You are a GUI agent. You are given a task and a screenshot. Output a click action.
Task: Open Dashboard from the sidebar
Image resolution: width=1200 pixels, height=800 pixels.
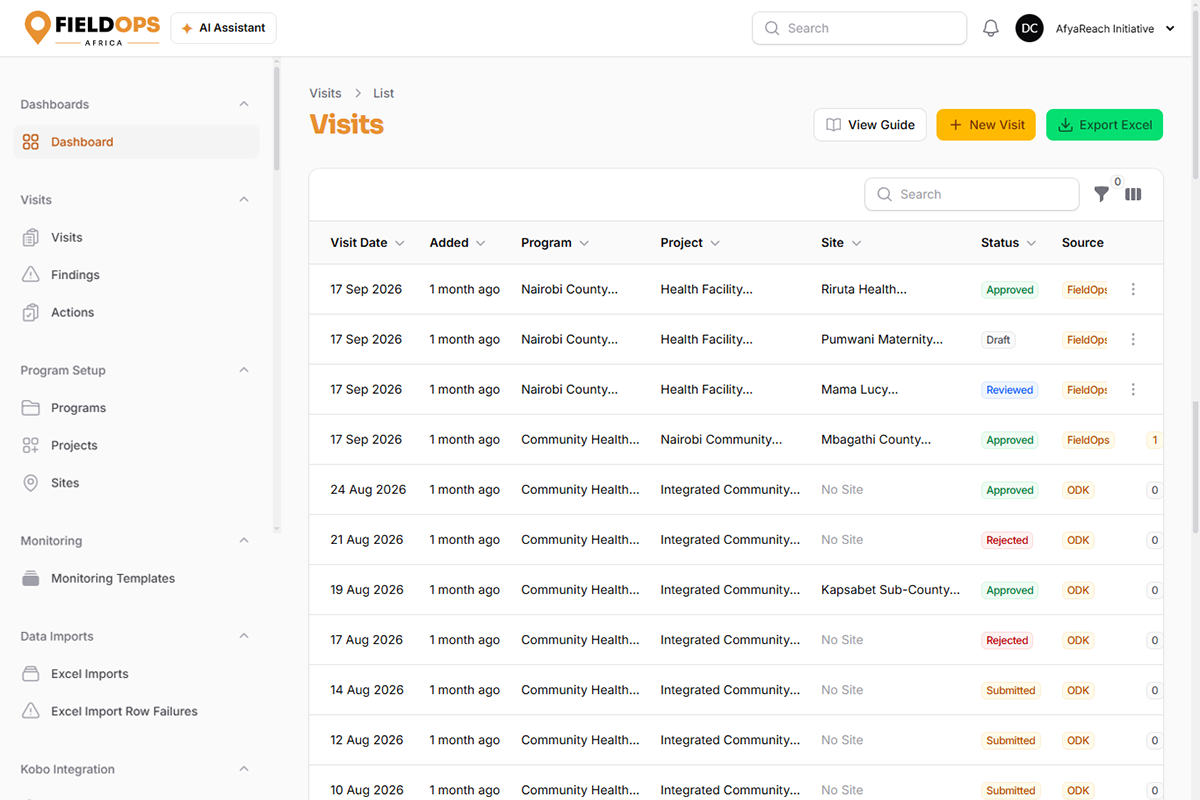[x=137, y=142]
